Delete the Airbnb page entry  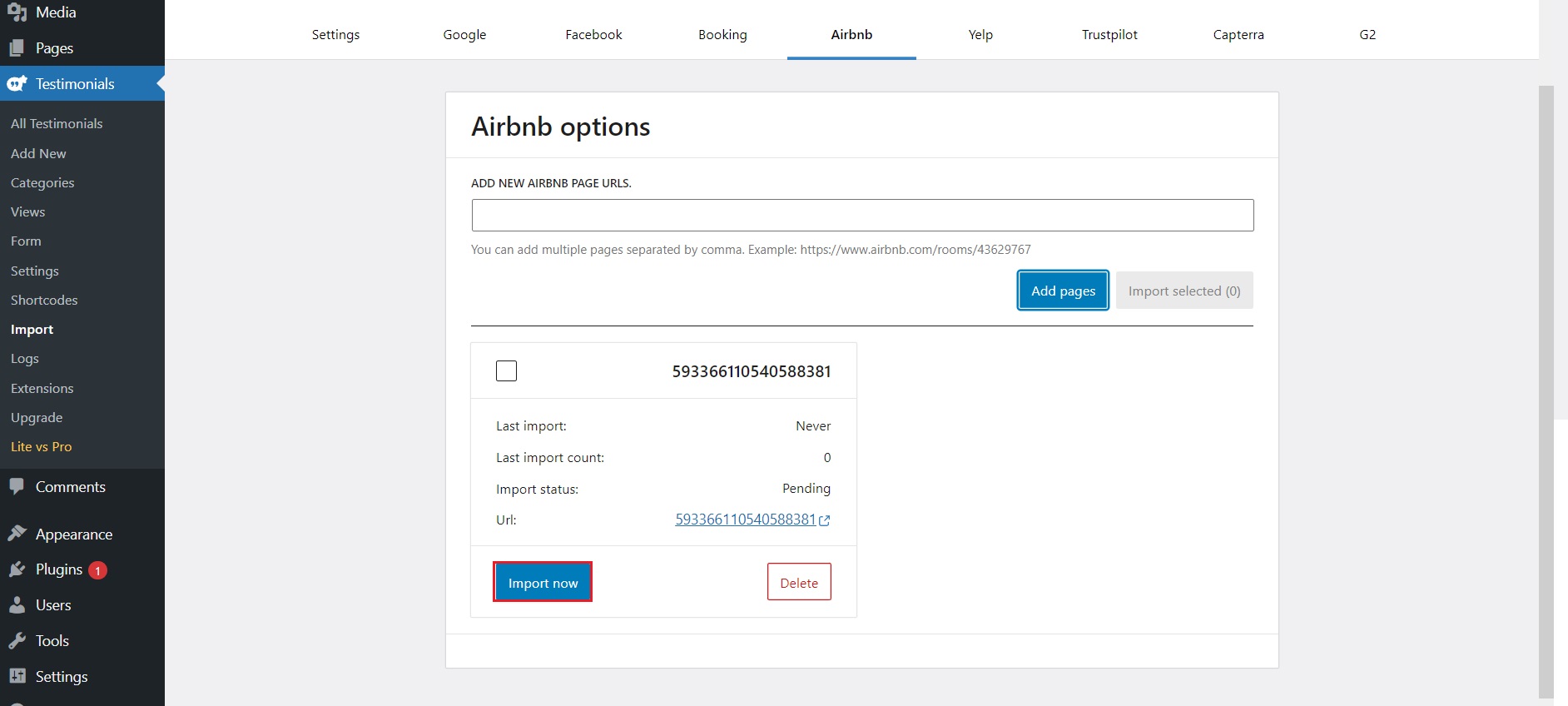pyautogui.click(x=799, y=582)
